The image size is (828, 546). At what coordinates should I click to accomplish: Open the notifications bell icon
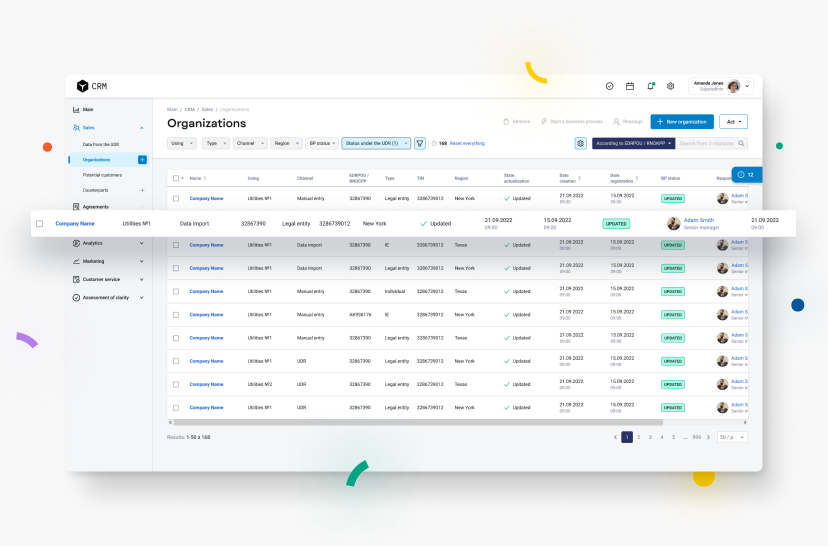[x=650, y=86]
